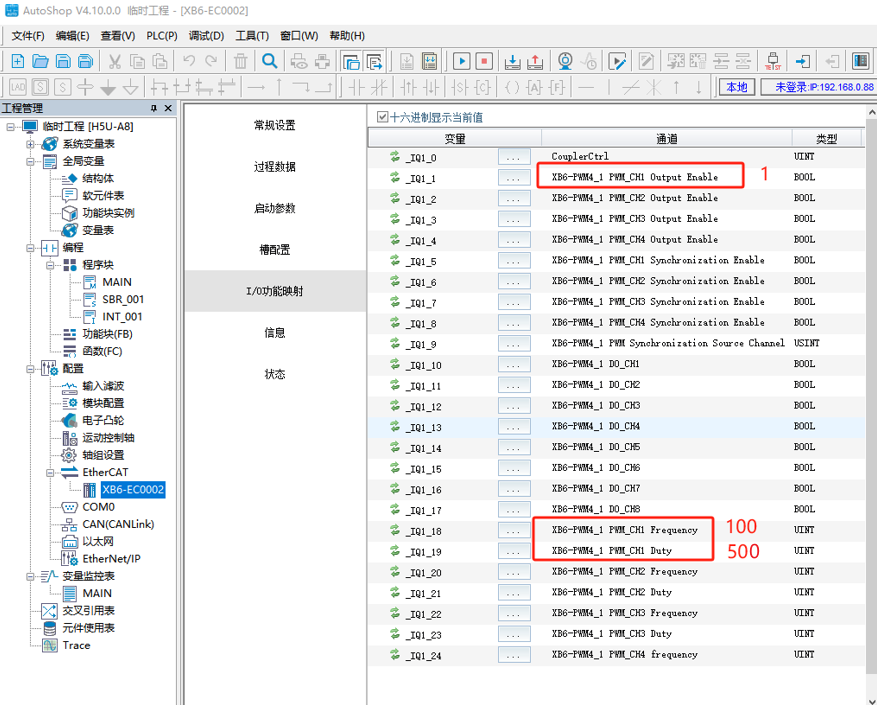Click the Save All (stacked floppies) icon
The width and height of the screenshot is (877, 708).
[86, 61]
